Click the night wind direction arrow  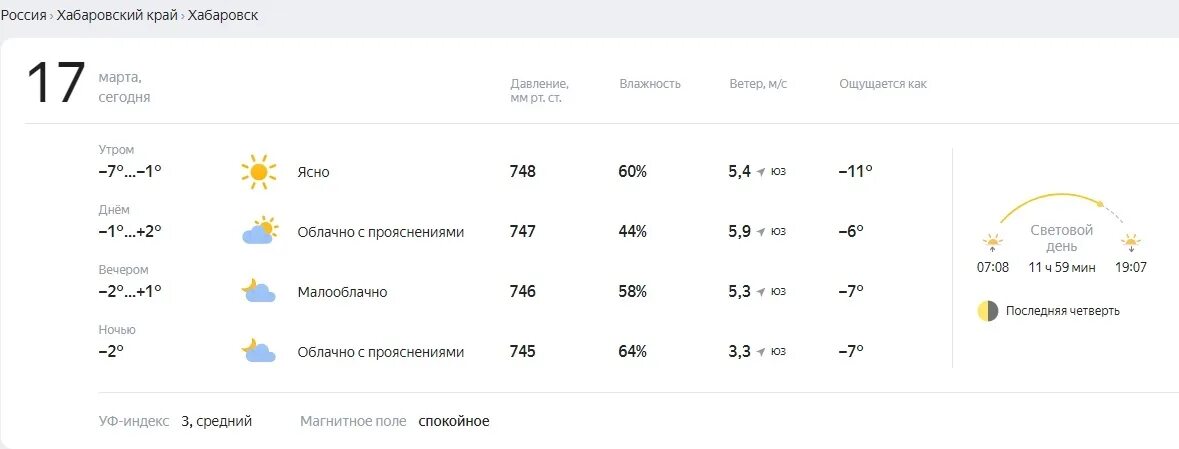[761, 352]
